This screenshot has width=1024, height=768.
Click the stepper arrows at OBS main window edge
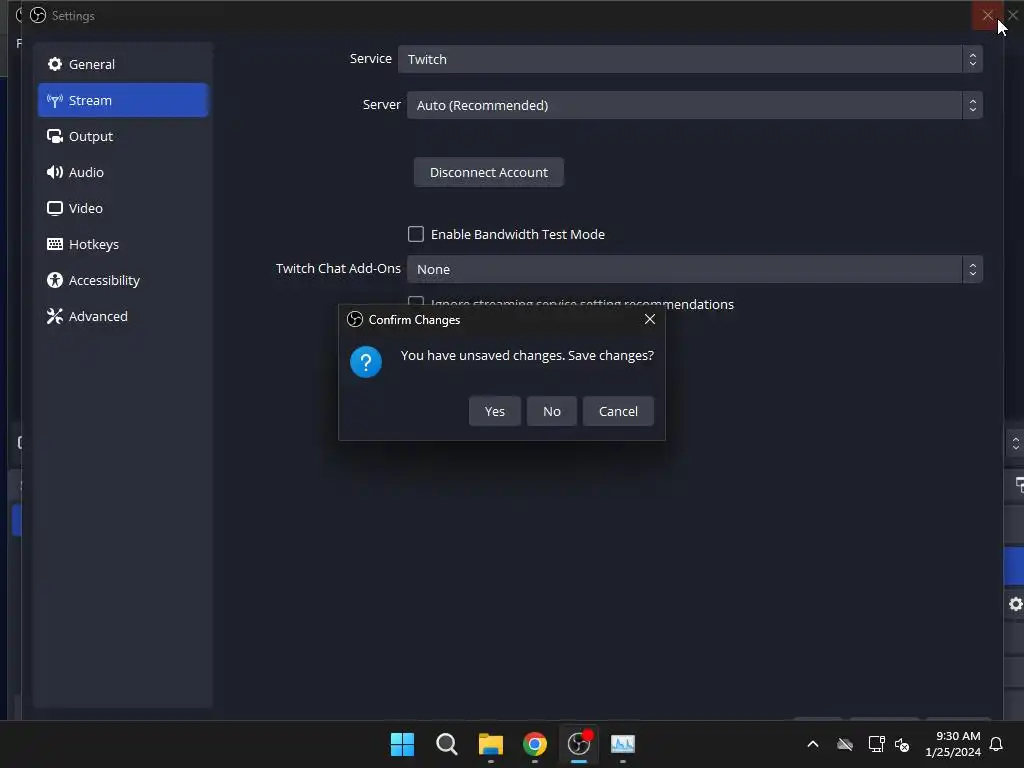[1016, 443]
